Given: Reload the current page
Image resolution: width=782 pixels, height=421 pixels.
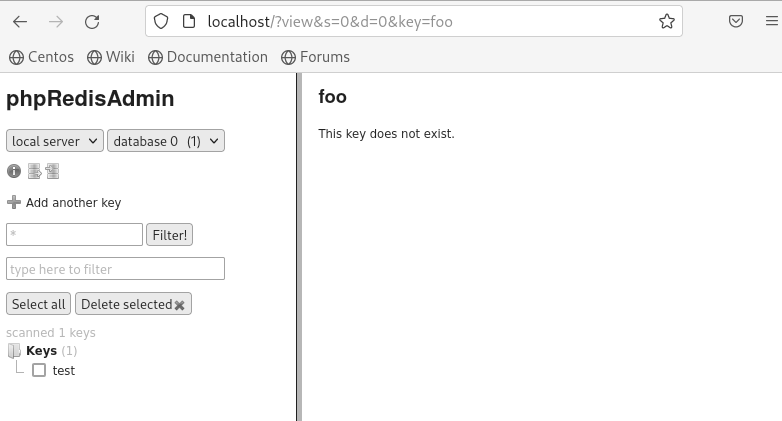Looking at the screenshot, I should (92, 21).
